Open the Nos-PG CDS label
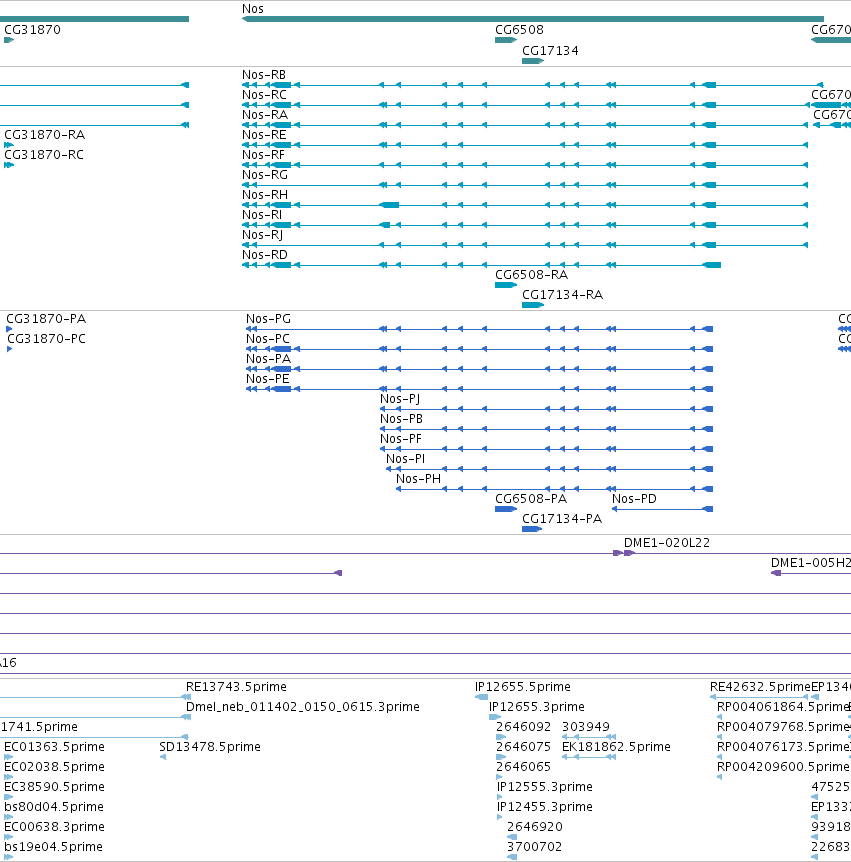This screenshot has width=851, height=862. click(268, 319)
